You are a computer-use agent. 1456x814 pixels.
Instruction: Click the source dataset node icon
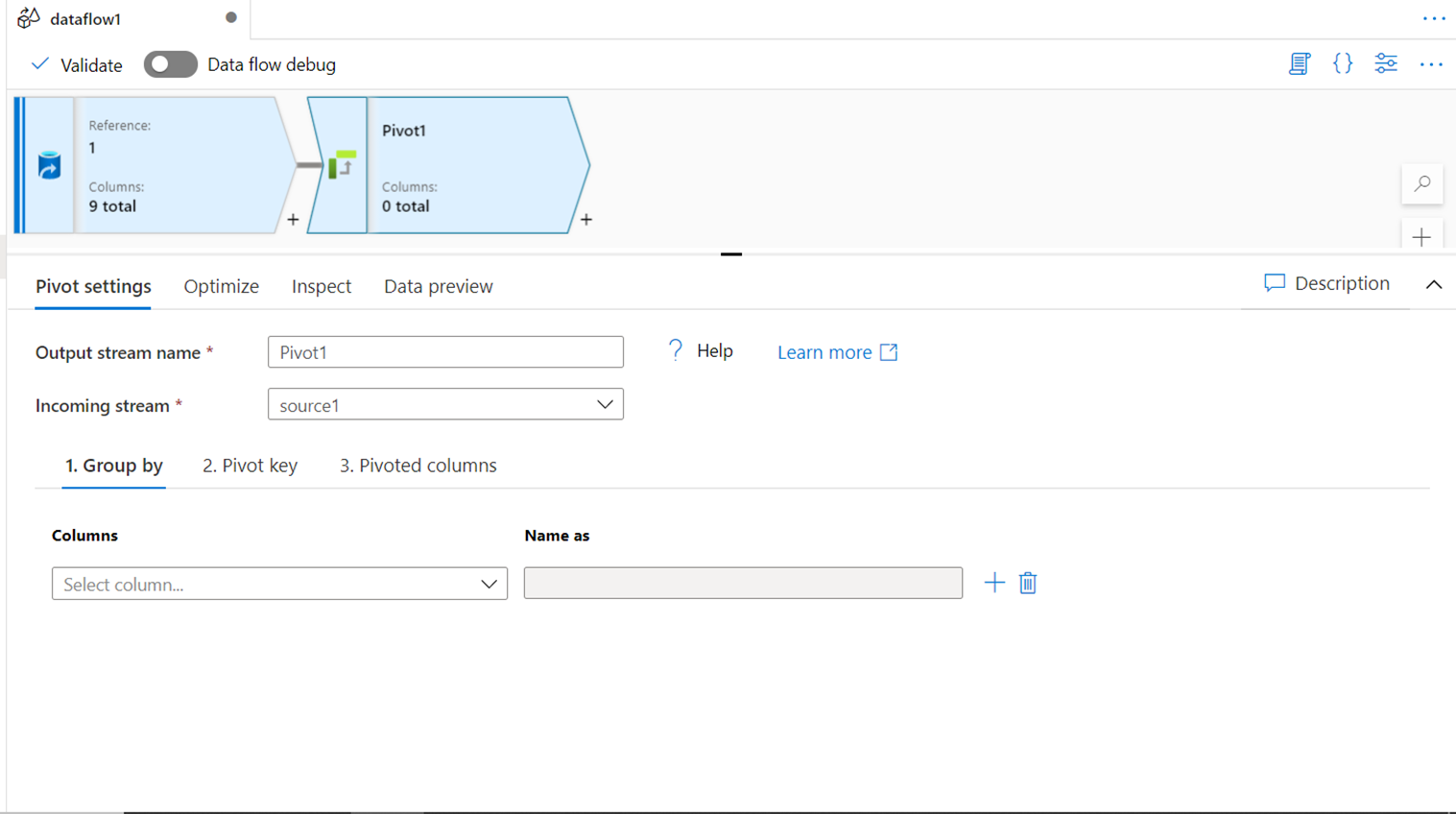coord(49,165)
